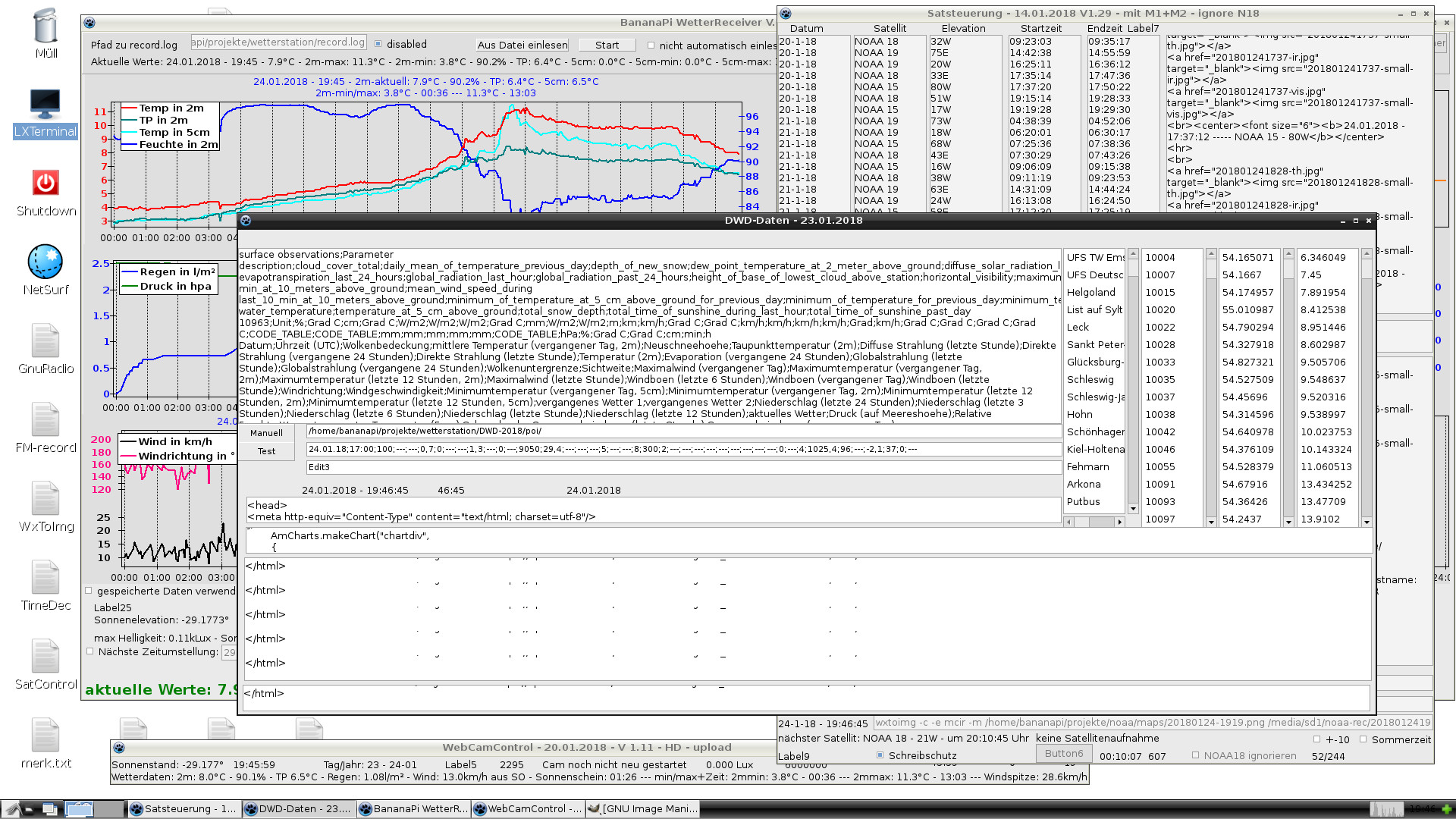Click latitude list scroll down arrow
The width and height of the screenshot is (1456, 819).
(x=1288, y=522)
